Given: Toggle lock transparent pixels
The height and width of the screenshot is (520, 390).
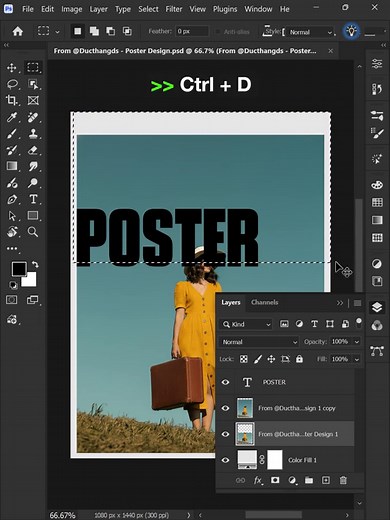Looking at the screenshot, I should point(244,359).
